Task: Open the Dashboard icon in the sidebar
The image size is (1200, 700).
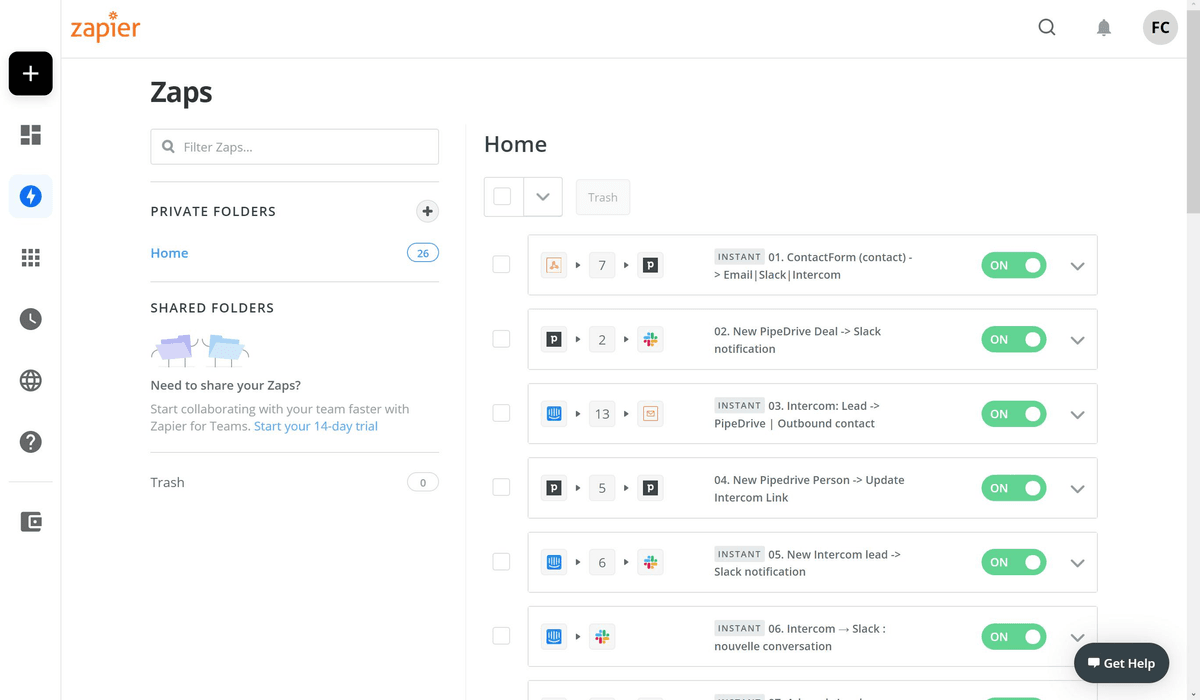Action: 30,134
